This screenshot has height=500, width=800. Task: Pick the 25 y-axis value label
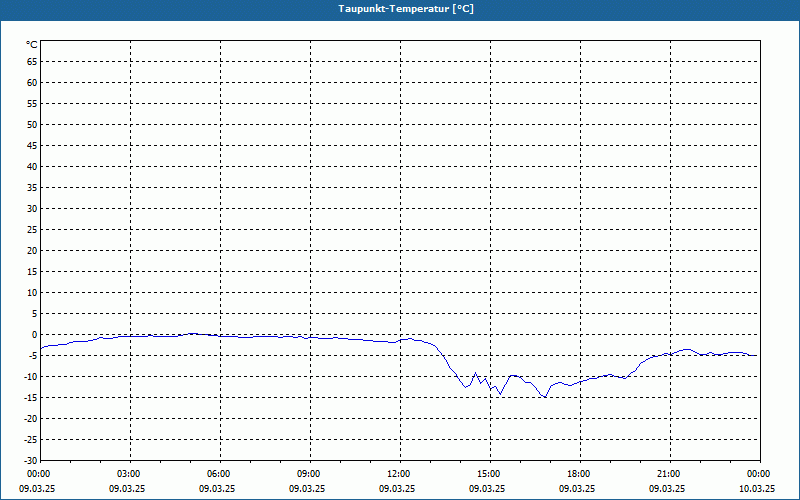pyautogui.click(x=32, y=230)
